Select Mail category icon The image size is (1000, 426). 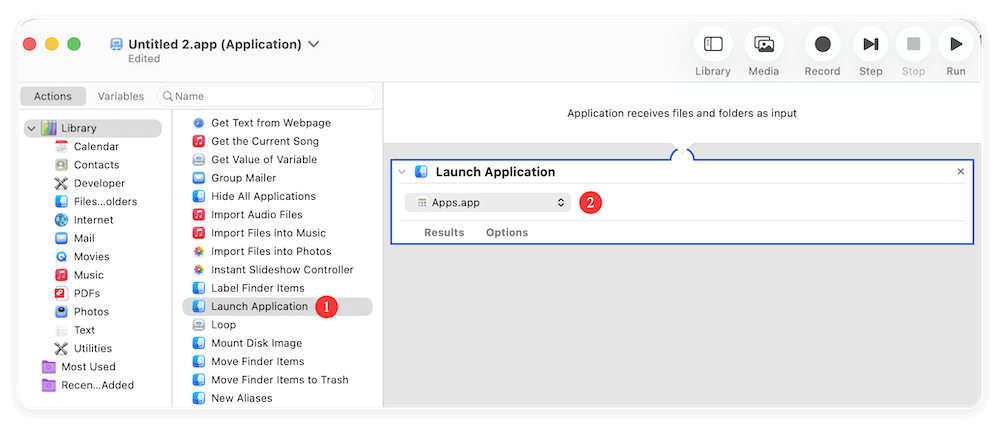click(61, 239)
